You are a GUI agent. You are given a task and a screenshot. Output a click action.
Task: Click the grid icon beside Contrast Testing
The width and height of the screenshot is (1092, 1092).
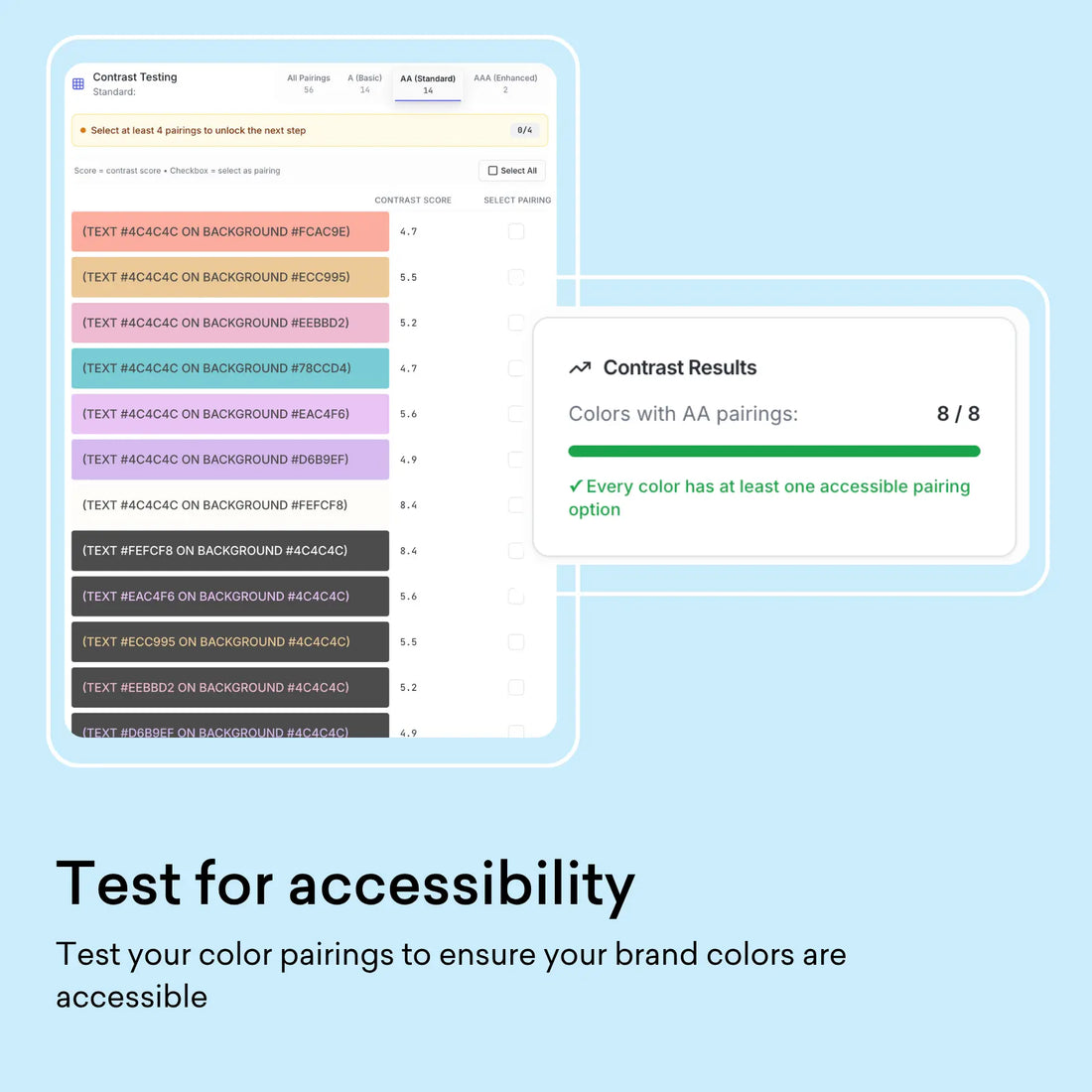coord(77,83)
